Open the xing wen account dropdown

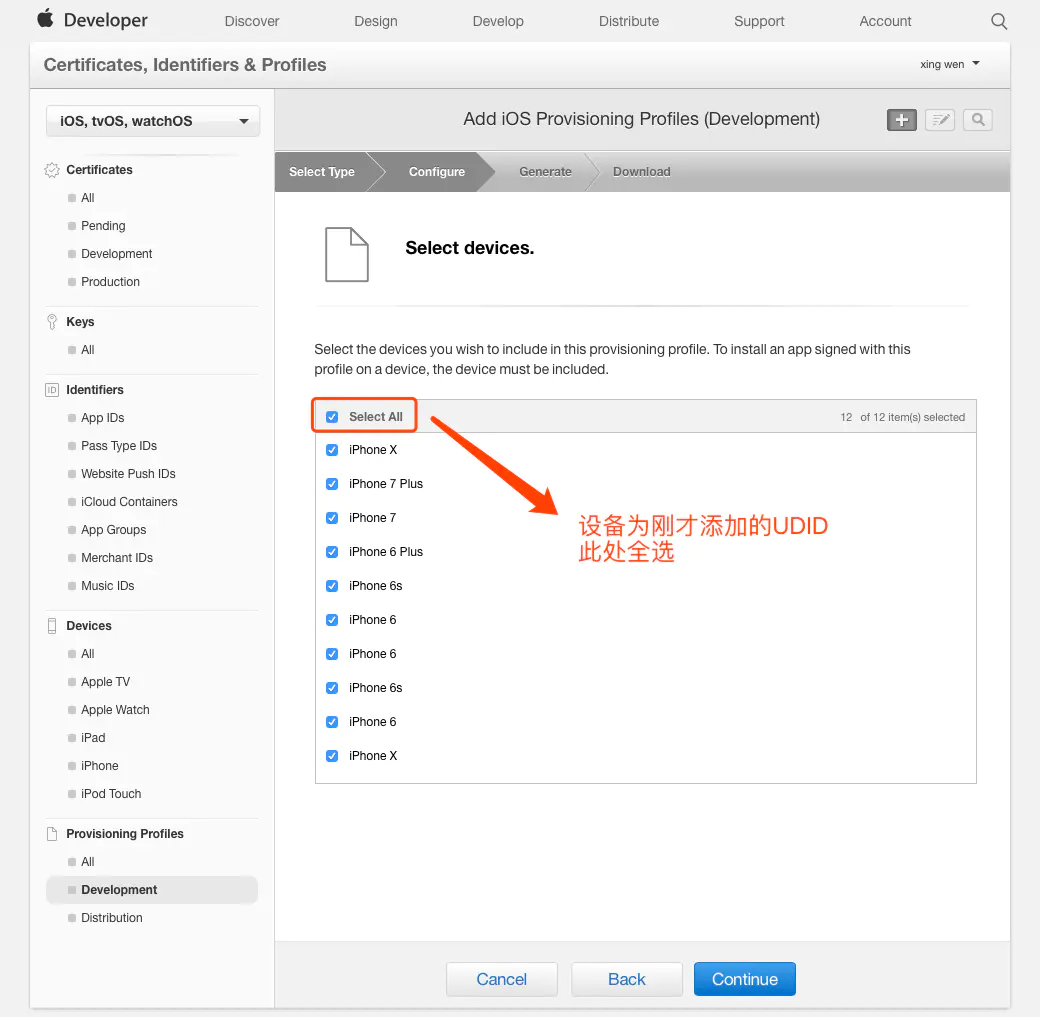tap(950, 64)
